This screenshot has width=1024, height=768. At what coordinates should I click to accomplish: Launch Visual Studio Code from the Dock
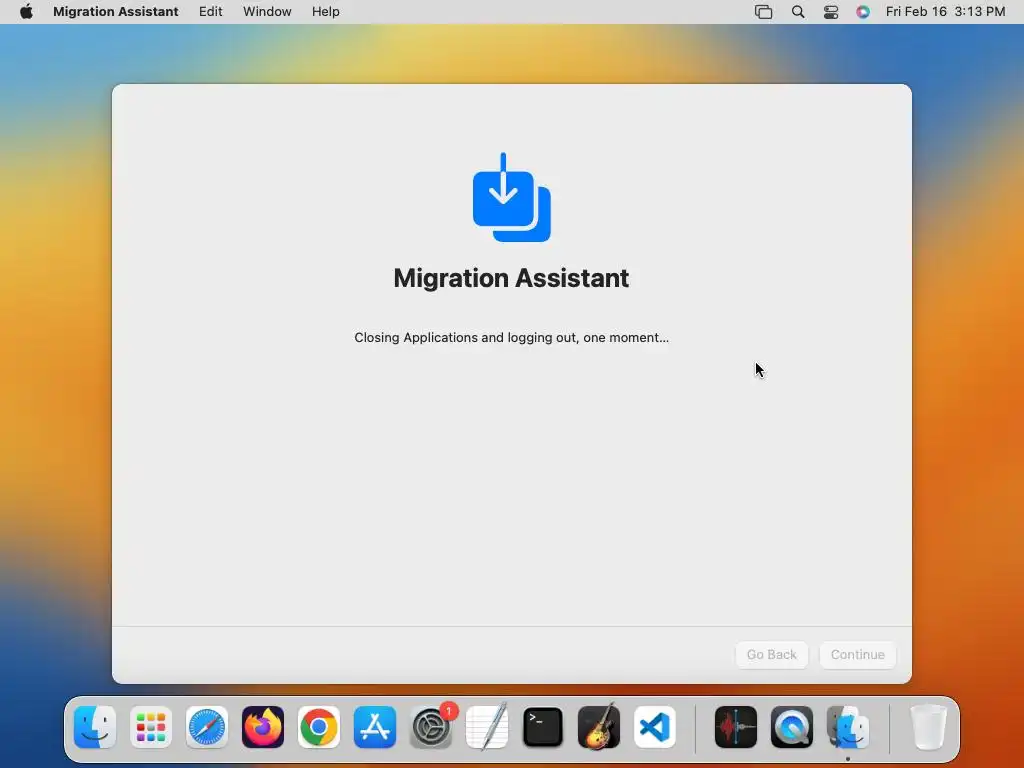point(654,727)
